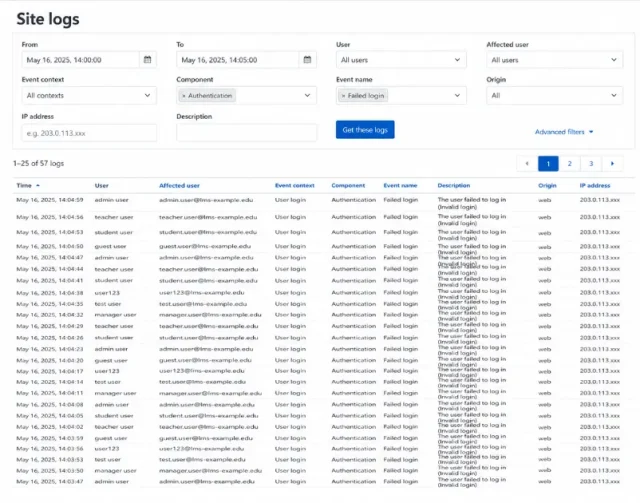Click student user in the 14:04:05 row

tap(113, 416)
